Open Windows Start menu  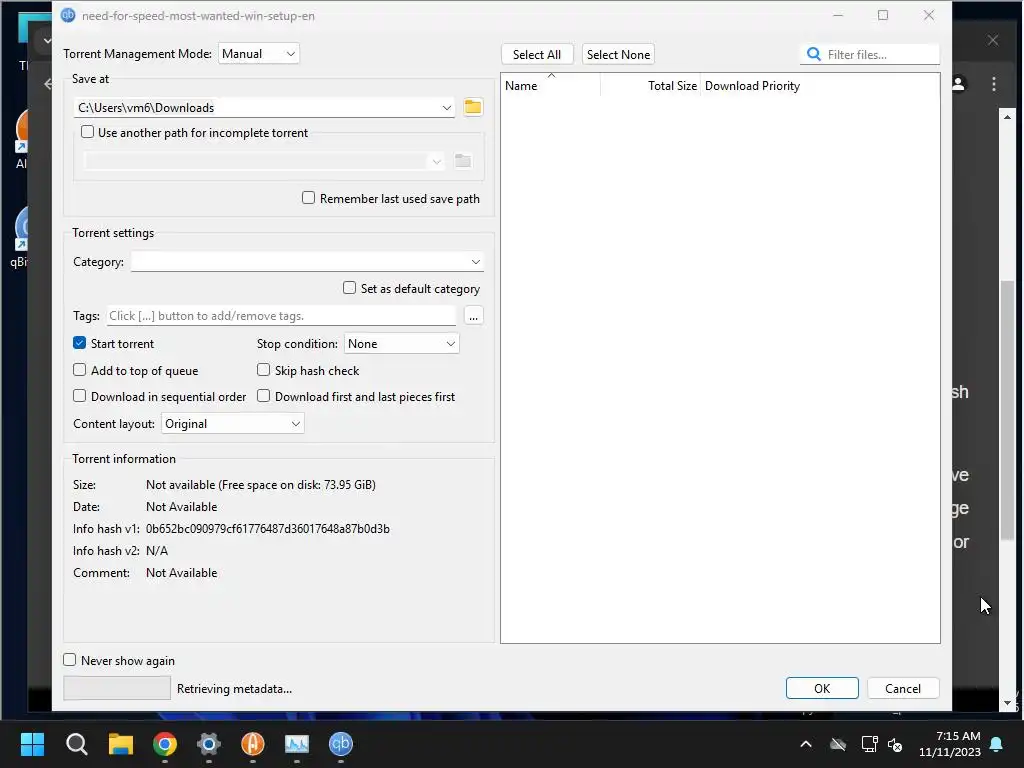(32, 744)
